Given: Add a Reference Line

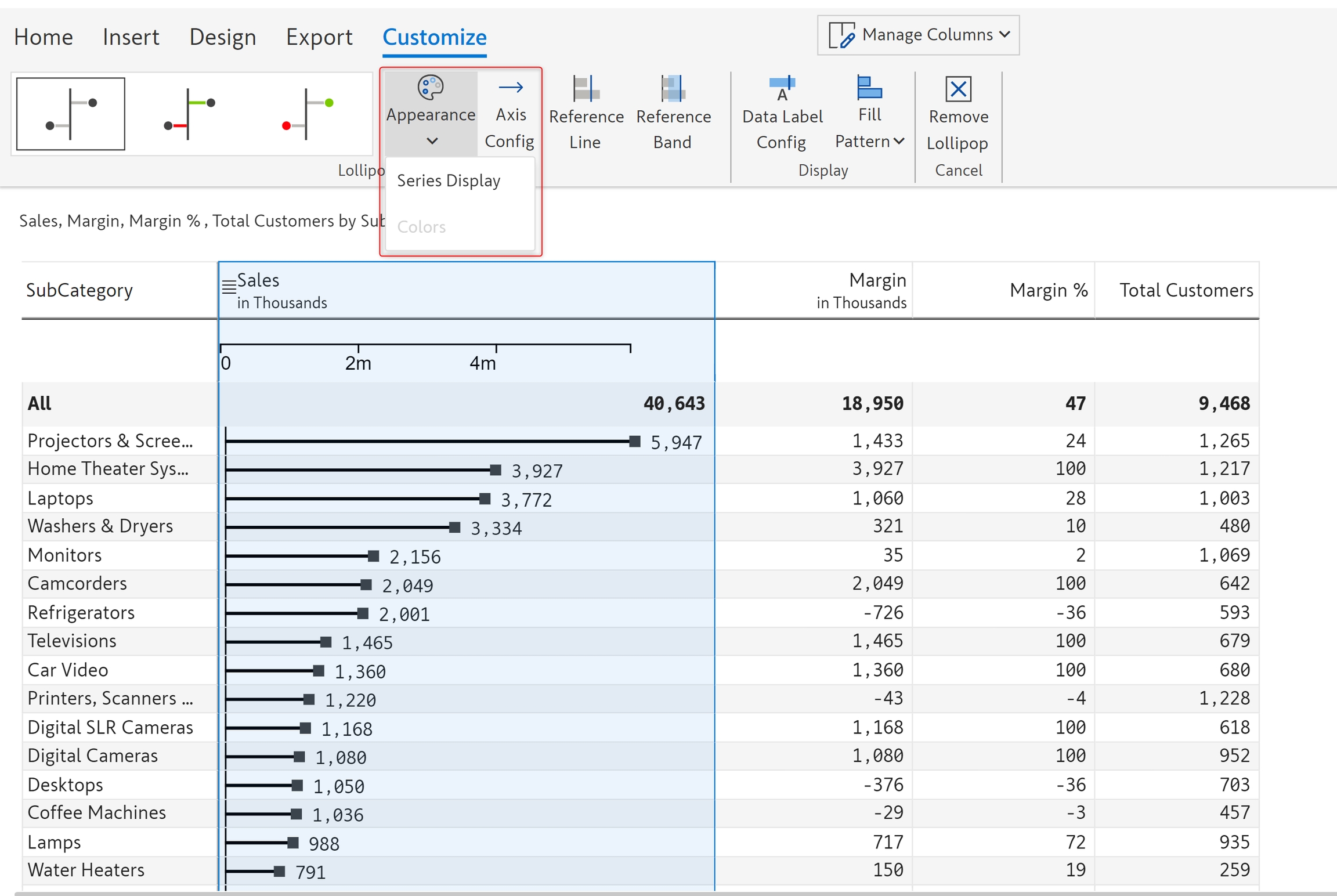Looking at the screenshot, I should [586, 114].
